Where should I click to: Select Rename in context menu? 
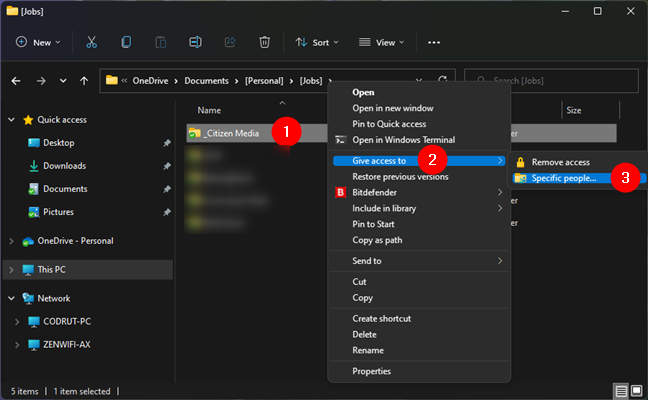419,350
